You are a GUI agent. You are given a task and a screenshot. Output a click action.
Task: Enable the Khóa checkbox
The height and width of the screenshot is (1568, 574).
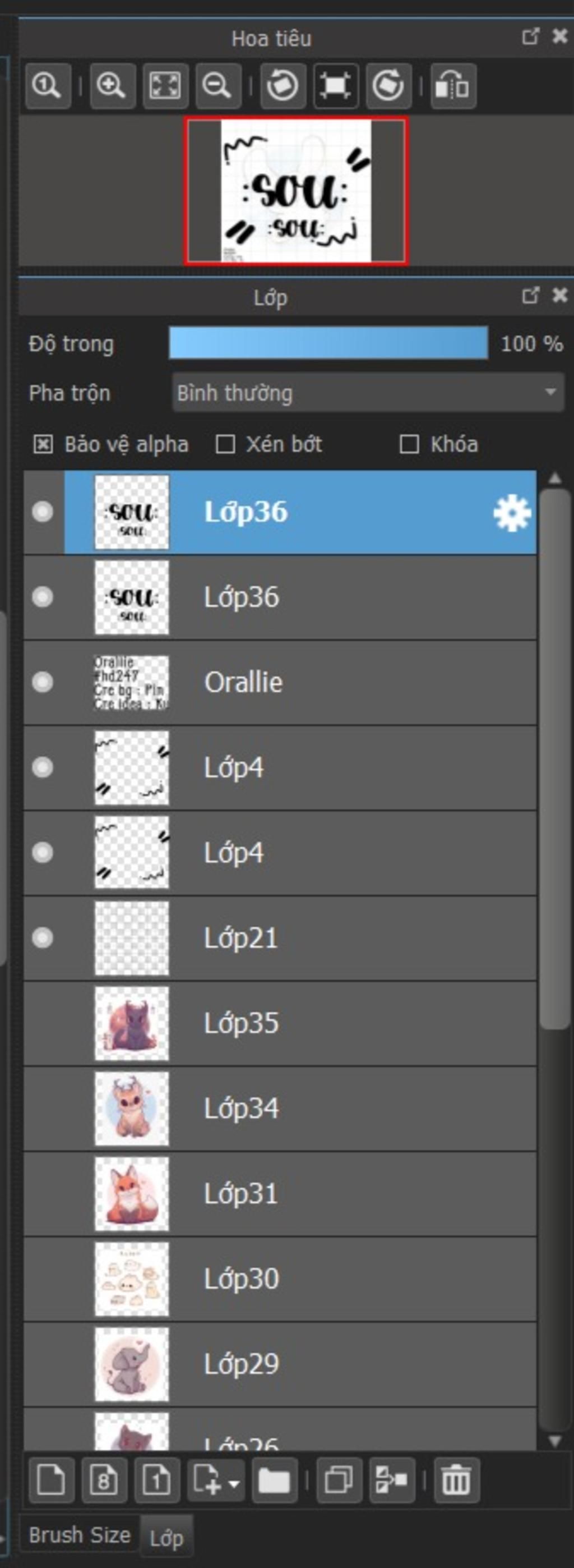pos(409,444)
